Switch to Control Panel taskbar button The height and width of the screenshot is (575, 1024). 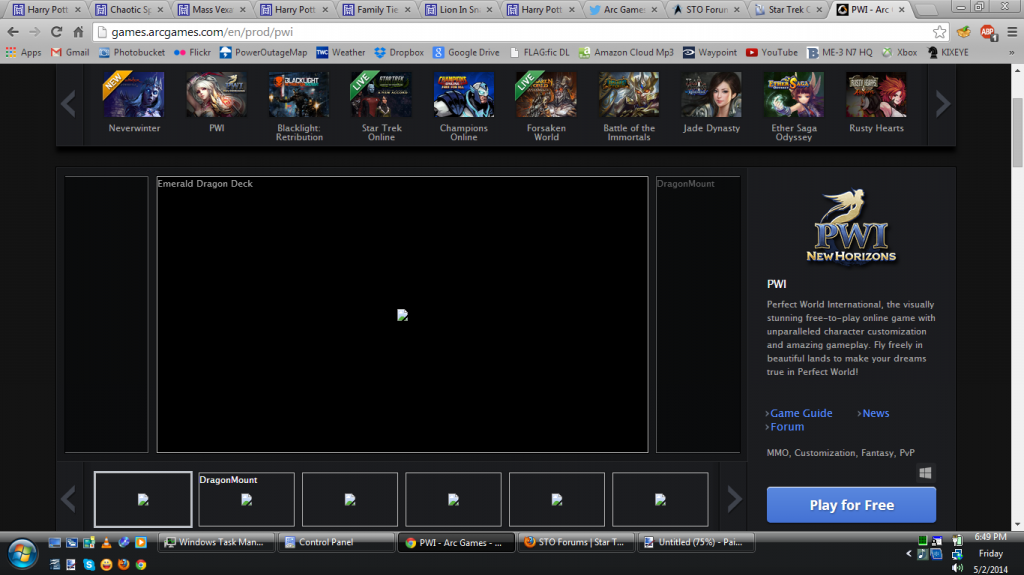(336, 542)
